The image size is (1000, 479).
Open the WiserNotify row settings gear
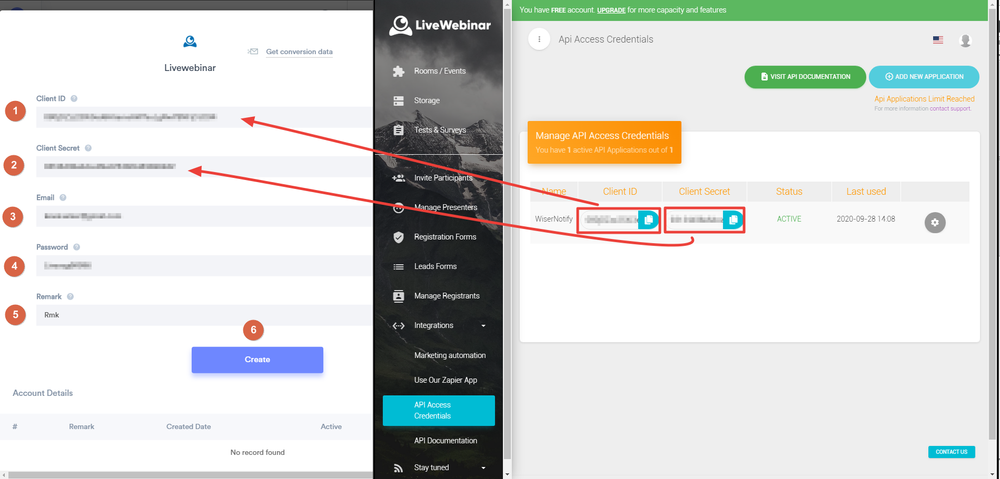coord(935,222)
